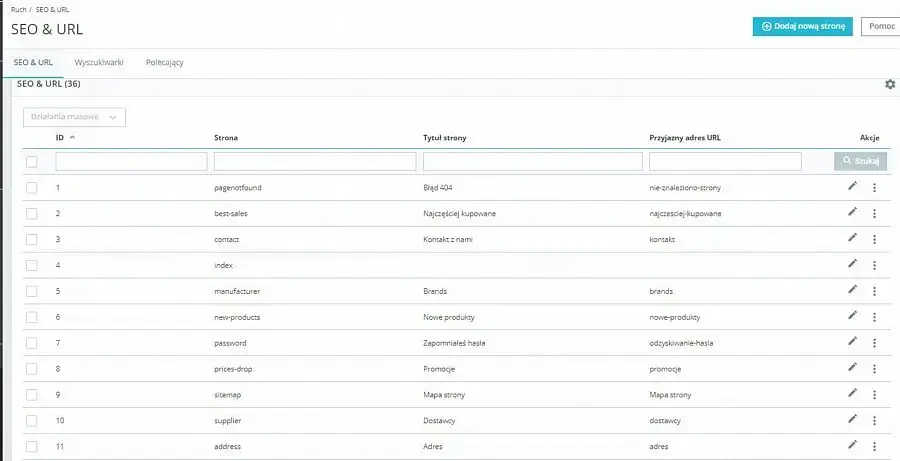The image size is (900, 461).
Task: Edit the sitemap page with pencil icon
Action: [852, 394]
